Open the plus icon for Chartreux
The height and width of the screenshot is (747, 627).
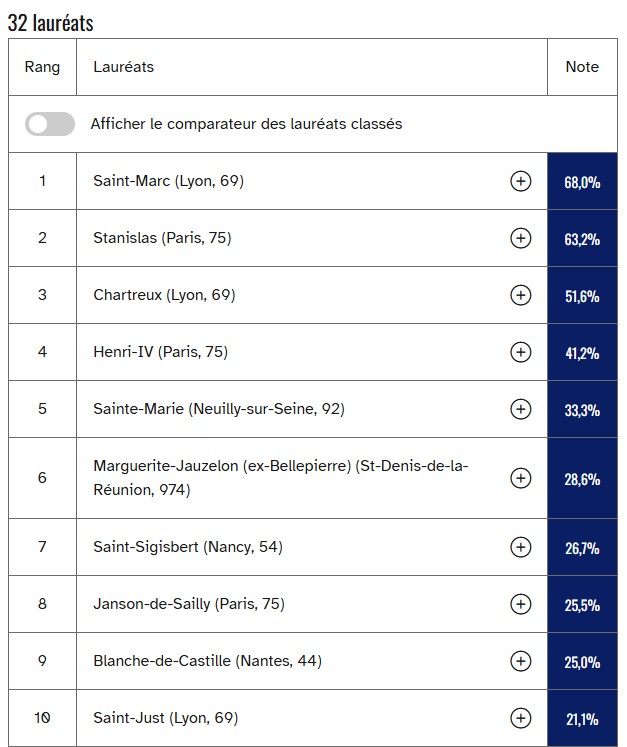[521, 295]
